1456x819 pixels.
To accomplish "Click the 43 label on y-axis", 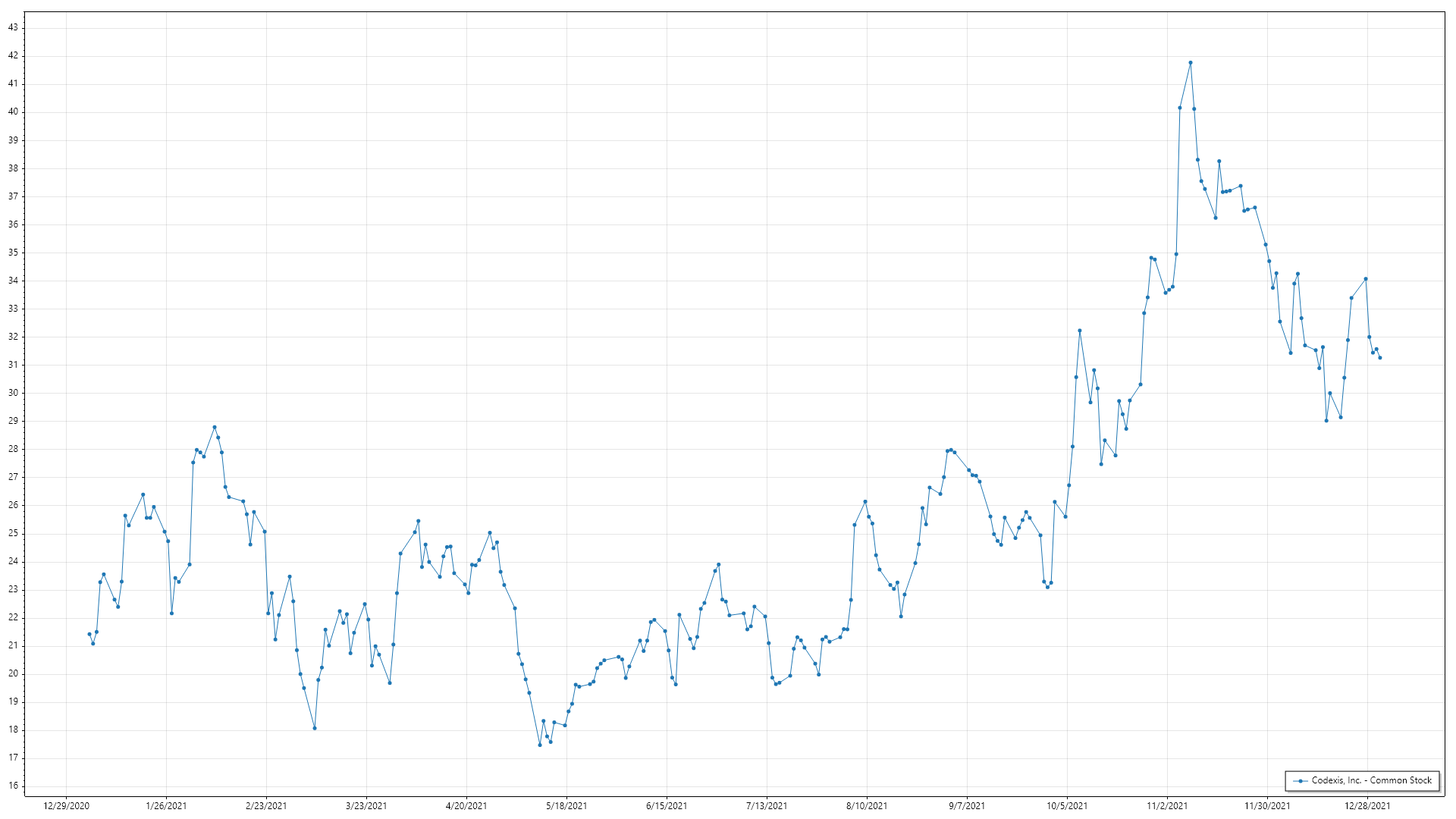I will click(13, 27).
